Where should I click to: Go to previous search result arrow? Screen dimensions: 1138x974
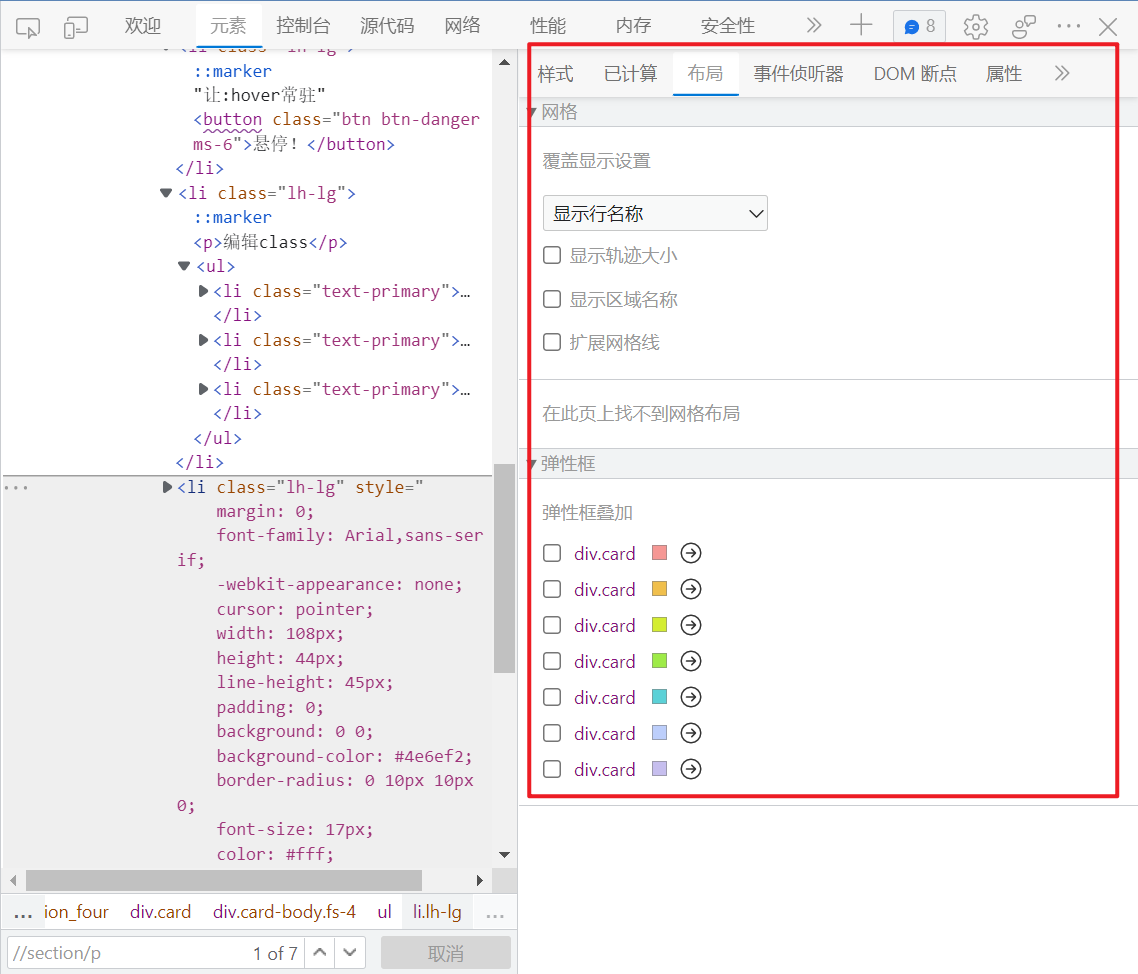(319, 953)
